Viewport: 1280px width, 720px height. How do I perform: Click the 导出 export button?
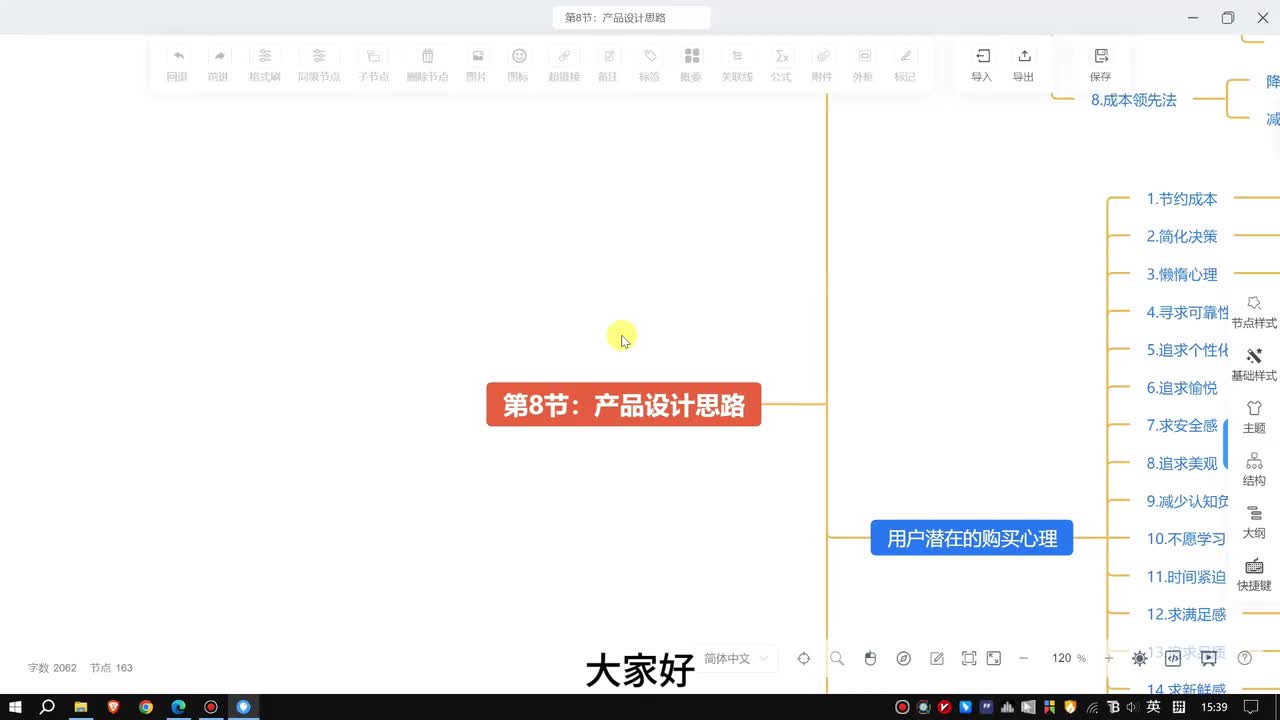[1023, 65]
